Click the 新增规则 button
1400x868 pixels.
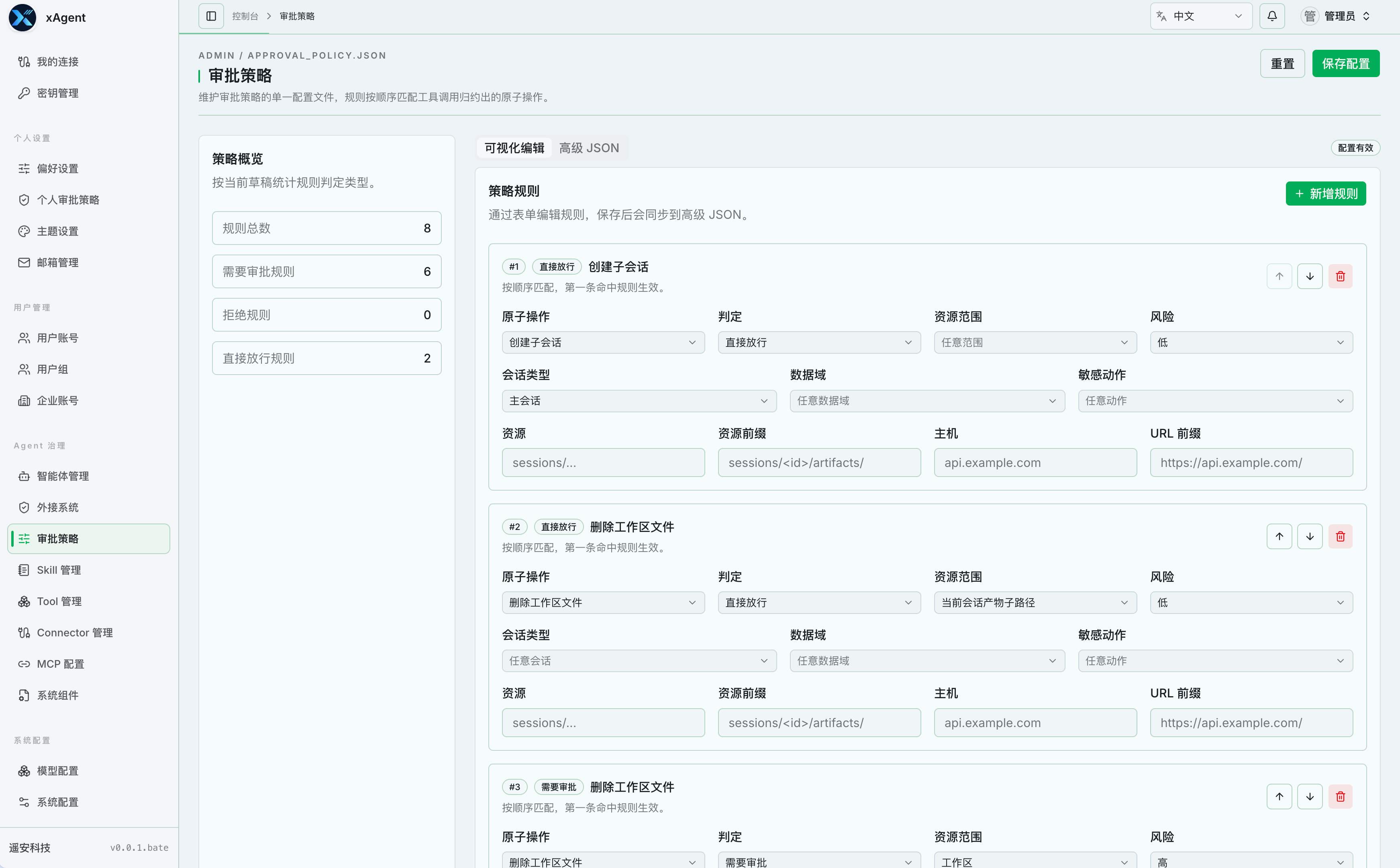click(x=1325, y=194)
